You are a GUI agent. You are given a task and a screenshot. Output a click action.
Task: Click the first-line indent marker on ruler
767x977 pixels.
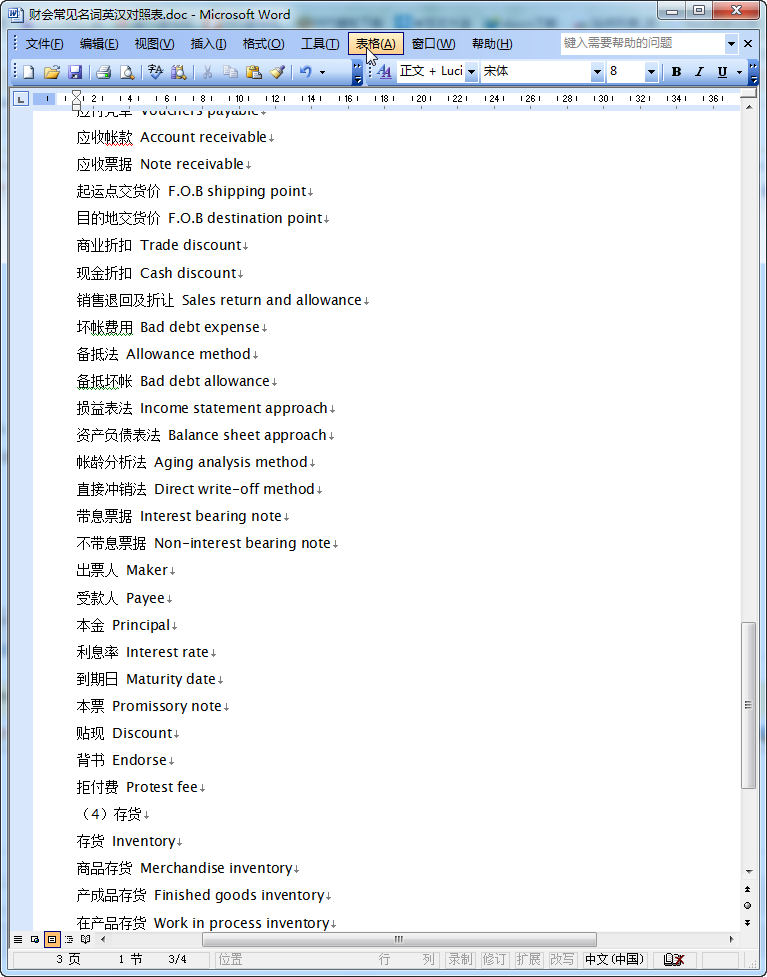(x=76, y=93)
